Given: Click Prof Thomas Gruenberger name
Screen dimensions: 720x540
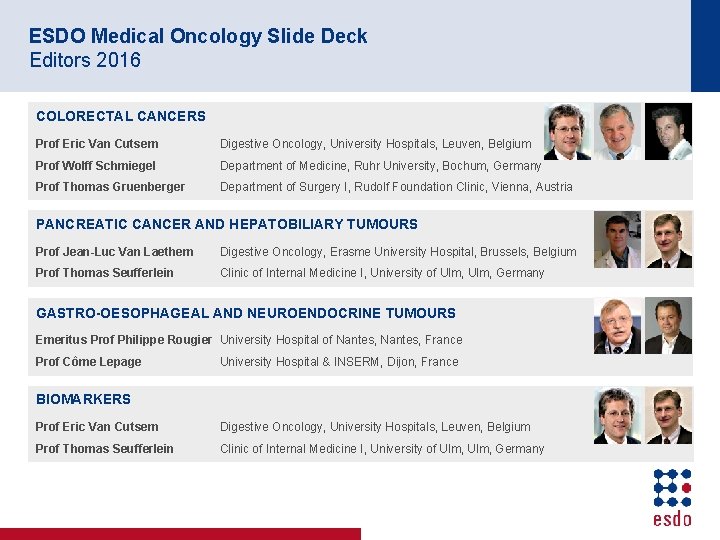Looking at the screenshot, I should coord(110,187).
